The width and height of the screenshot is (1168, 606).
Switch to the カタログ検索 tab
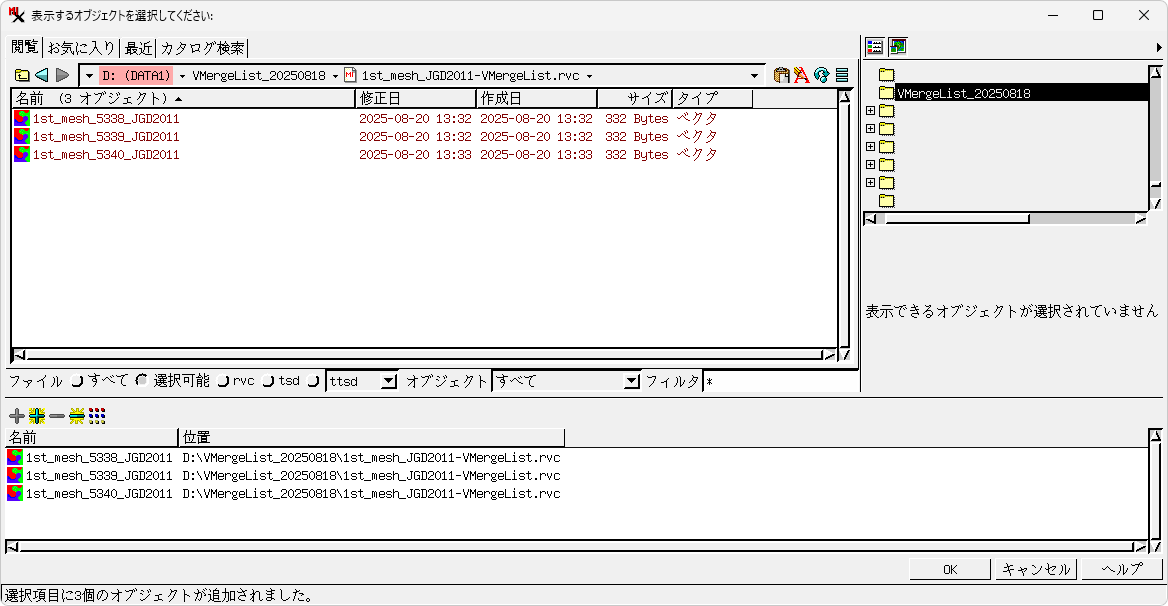pos(202,48)
